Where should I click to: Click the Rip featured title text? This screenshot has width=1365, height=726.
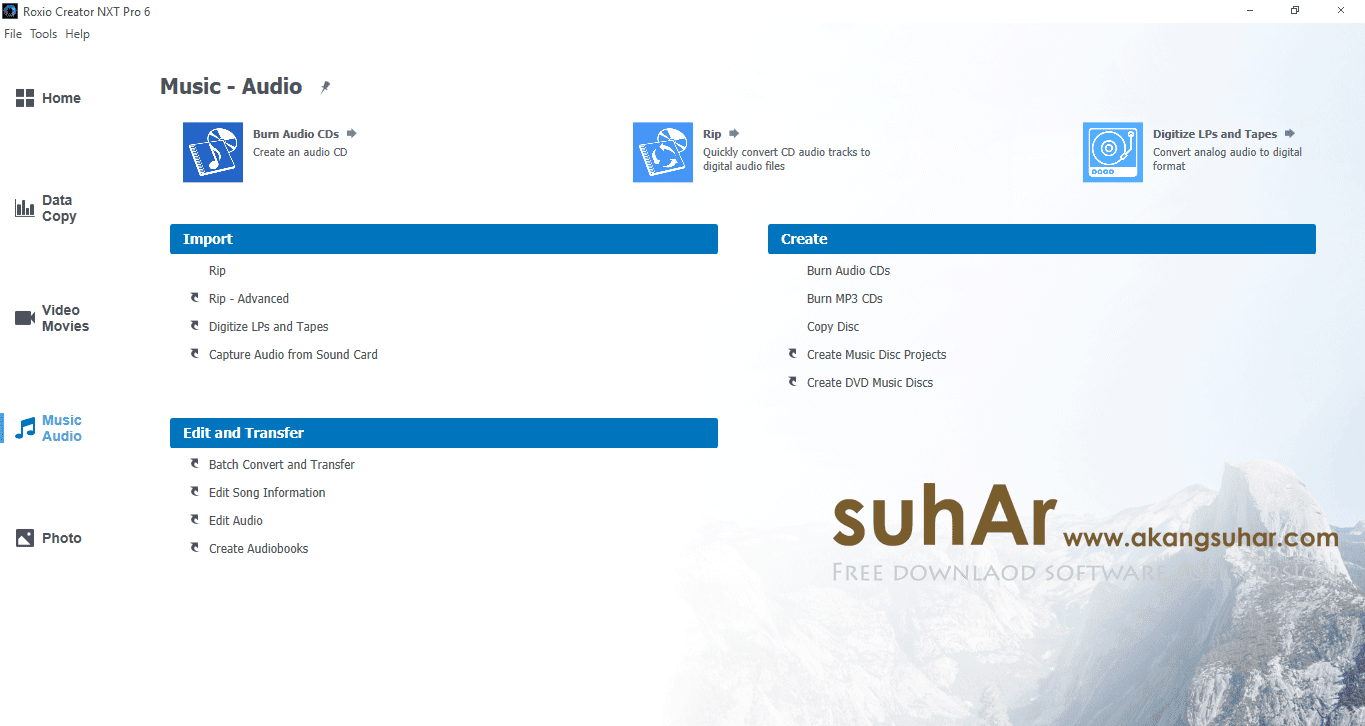pyautogui.click(x=712, y=134)
